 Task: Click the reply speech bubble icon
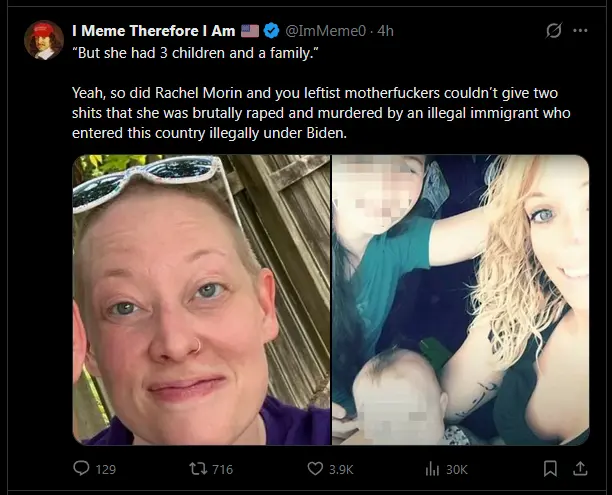82,468
